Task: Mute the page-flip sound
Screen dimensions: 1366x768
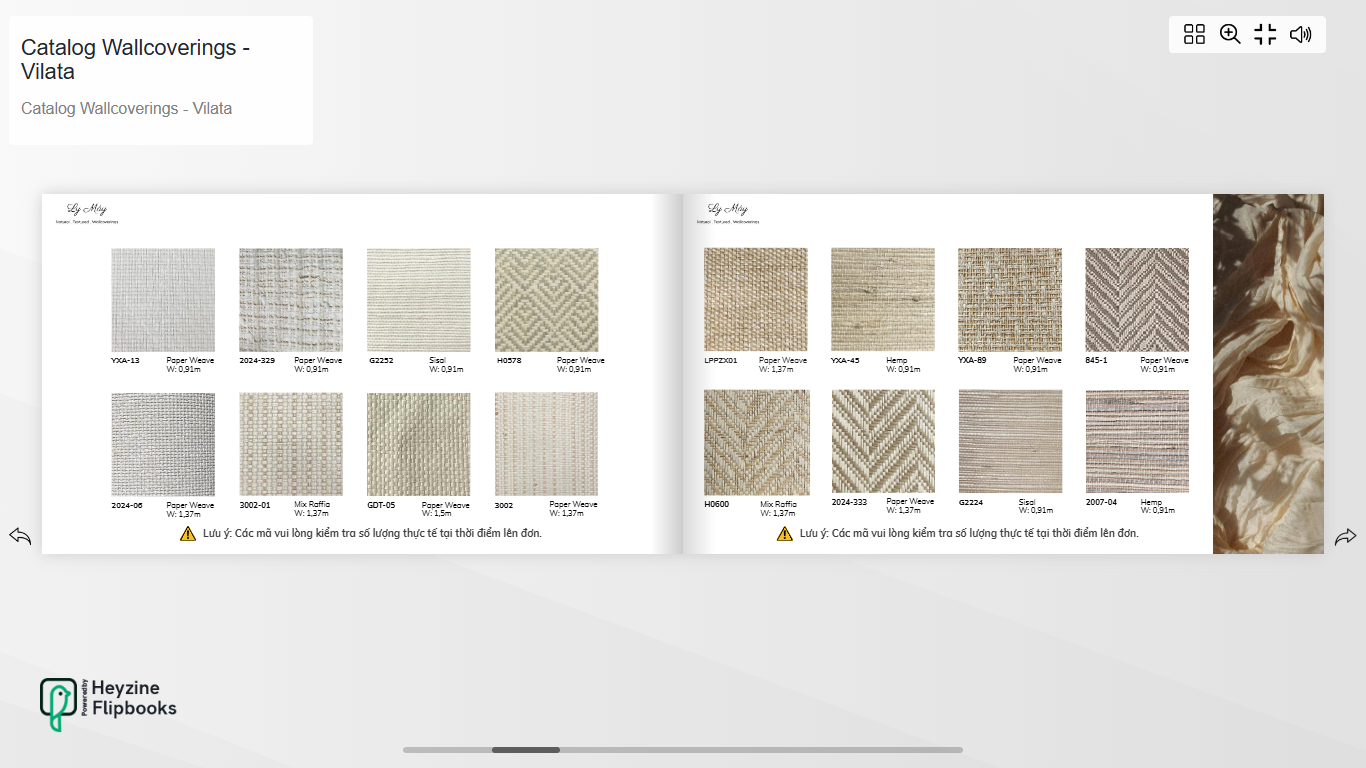Action: [1300, 35]
